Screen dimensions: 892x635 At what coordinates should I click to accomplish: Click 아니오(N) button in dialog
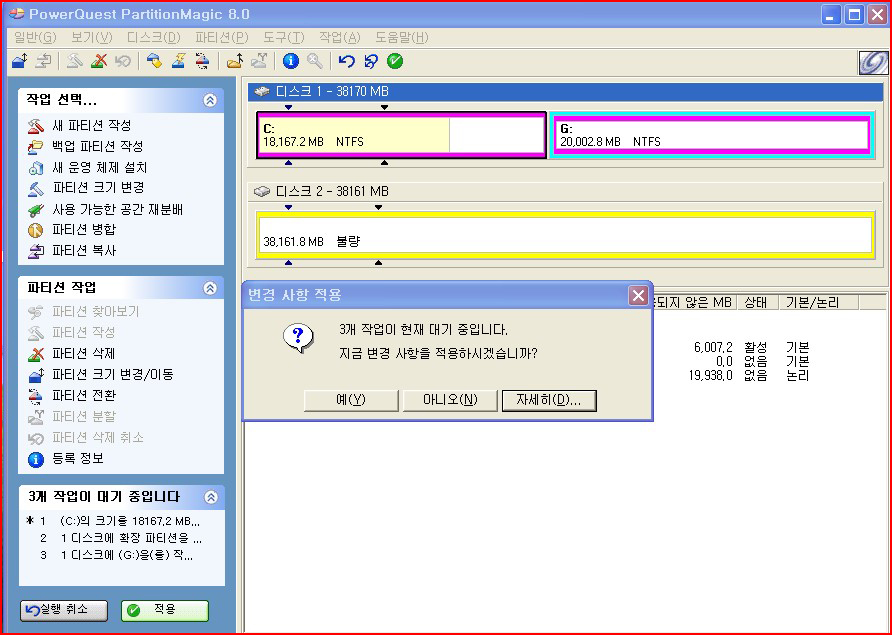(x=450, y=400)
